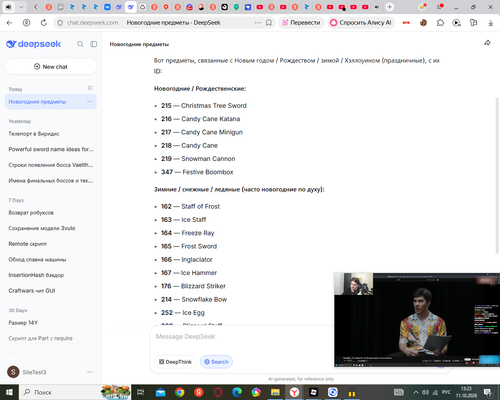Open the Телепорт в Виридис chat

pos(34,134)
